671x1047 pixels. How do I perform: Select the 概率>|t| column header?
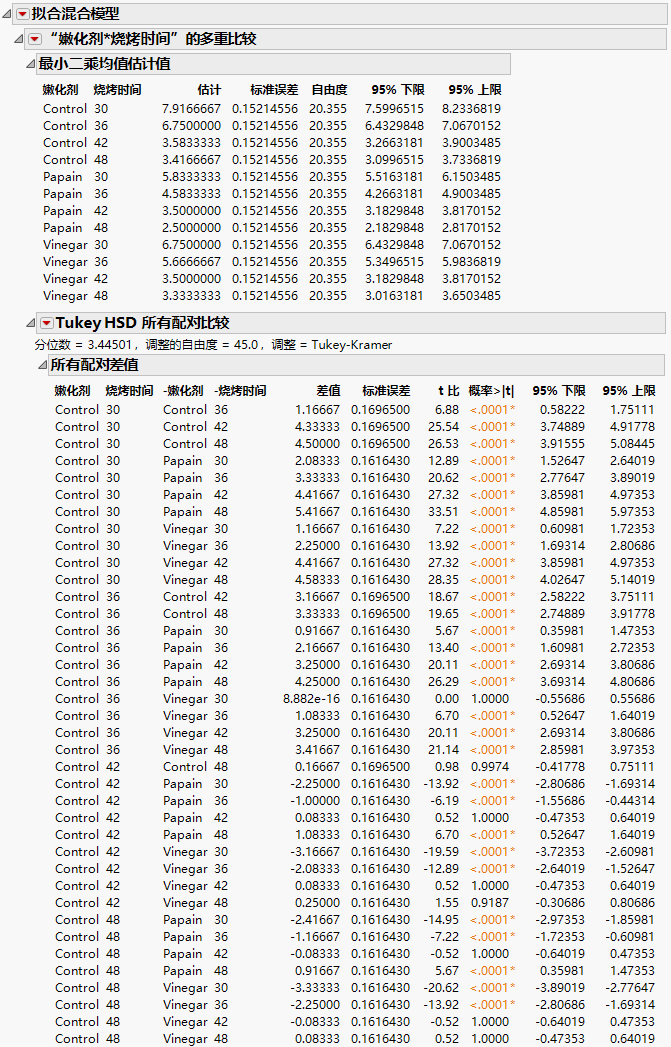(x=491, y=391)
